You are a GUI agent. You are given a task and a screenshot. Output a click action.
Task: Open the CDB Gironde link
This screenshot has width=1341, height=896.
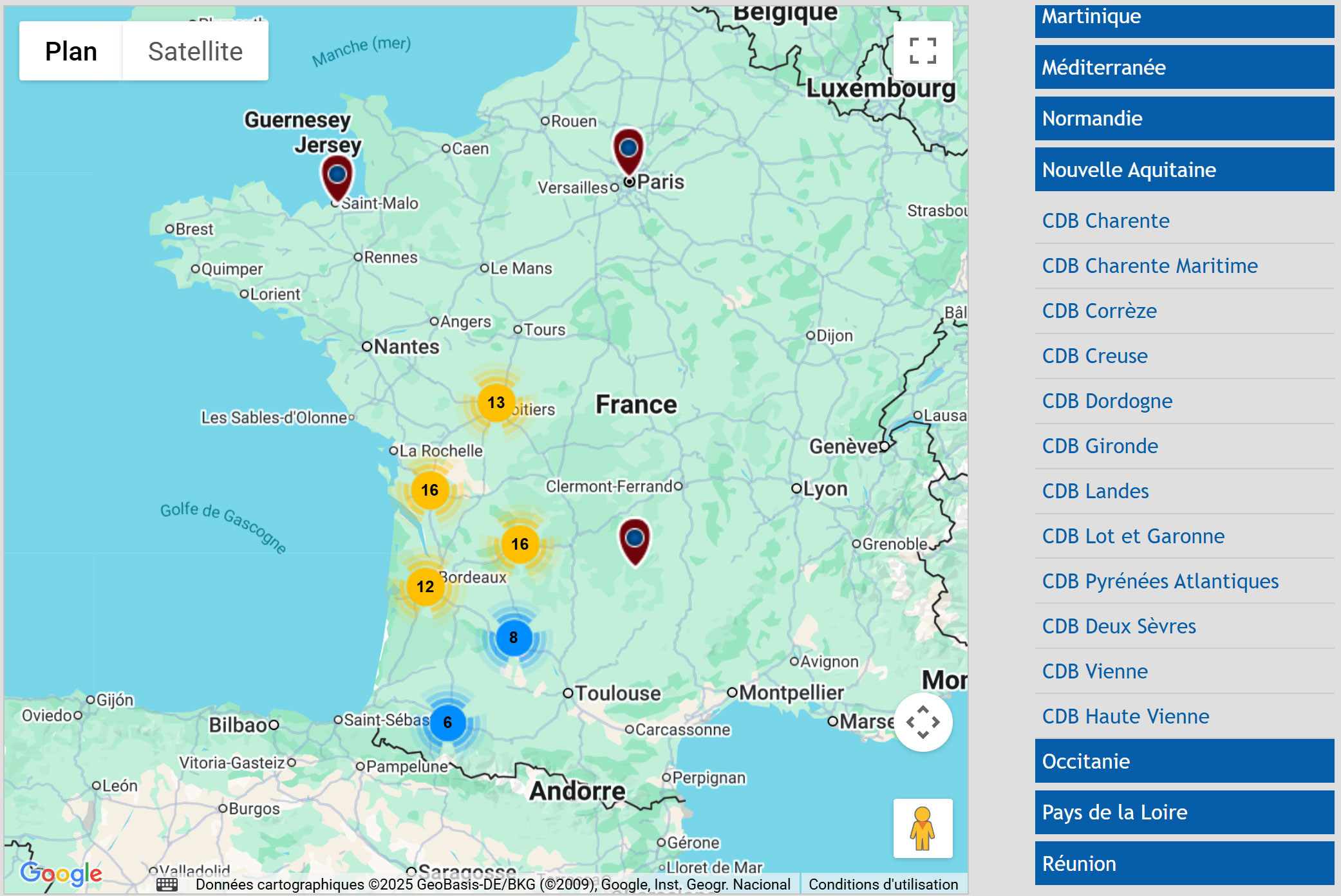pos(1100,446)
